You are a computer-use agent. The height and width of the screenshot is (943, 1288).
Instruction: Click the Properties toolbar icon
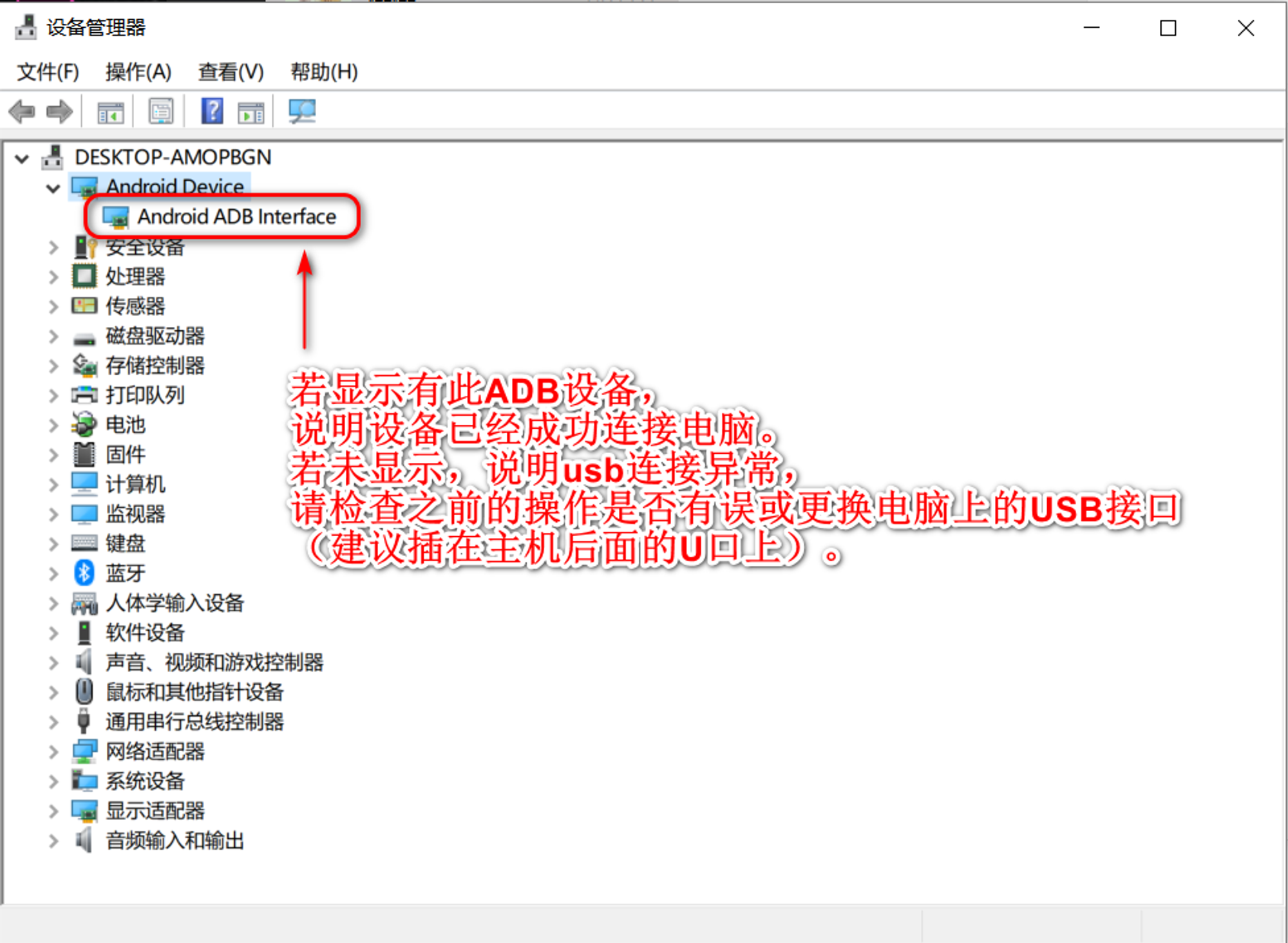point(161,112)
